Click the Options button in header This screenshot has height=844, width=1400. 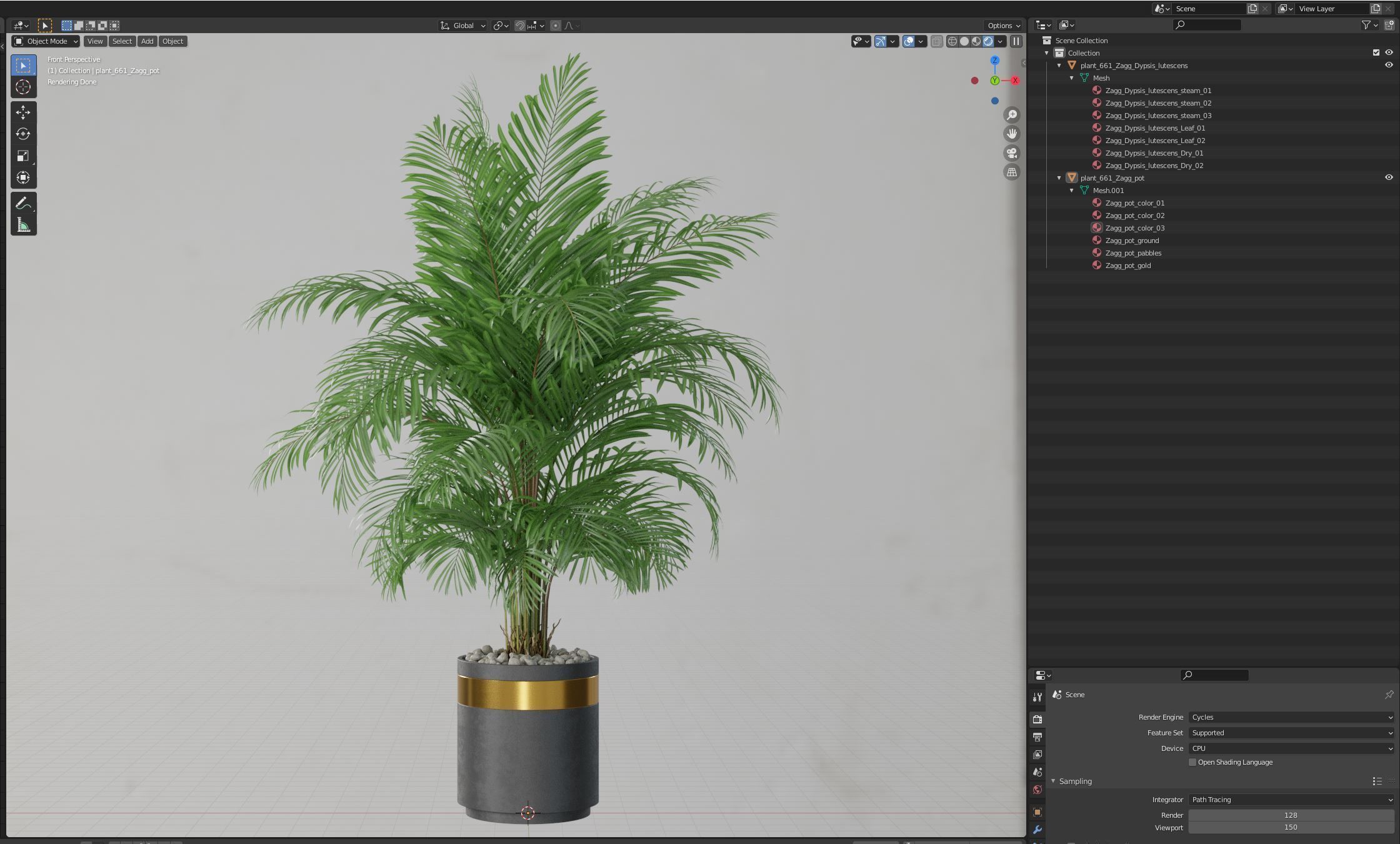1004,26
